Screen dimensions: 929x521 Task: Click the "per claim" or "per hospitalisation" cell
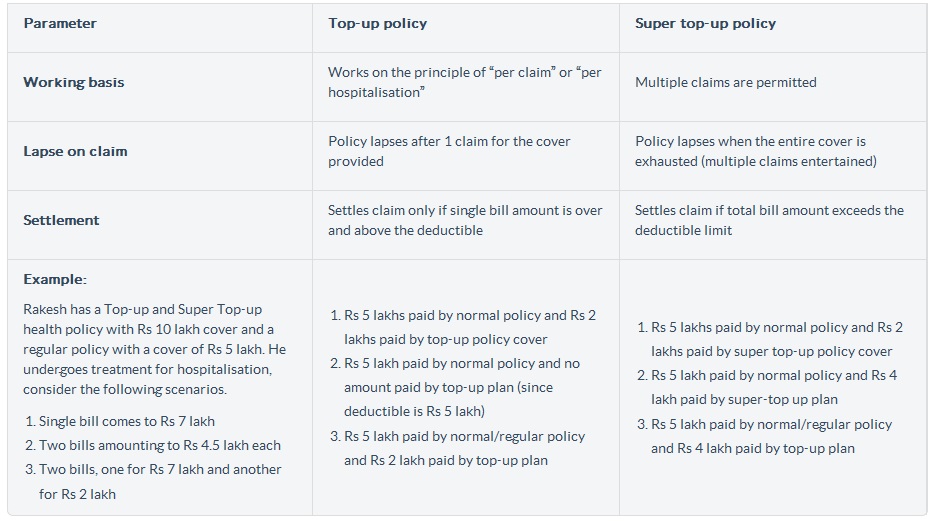pyautogui.click(x=464, y=82)
